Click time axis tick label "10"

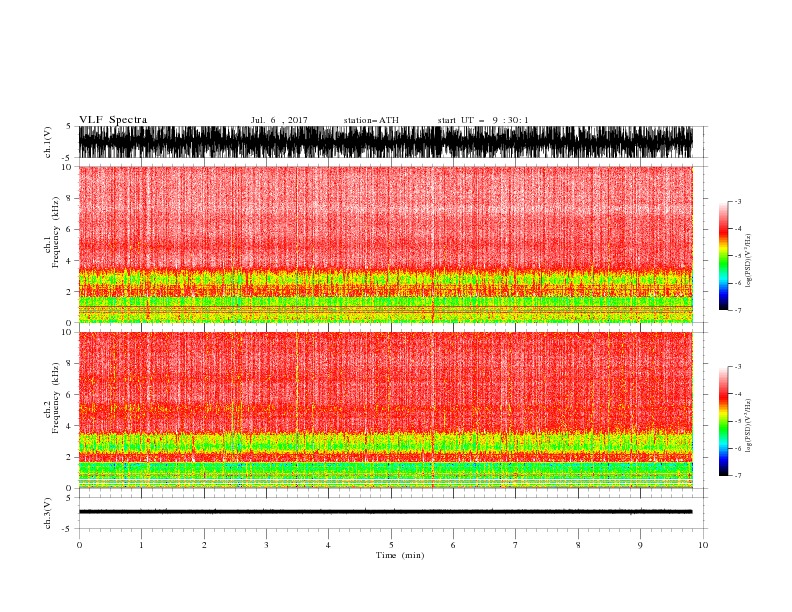point(703,545)
